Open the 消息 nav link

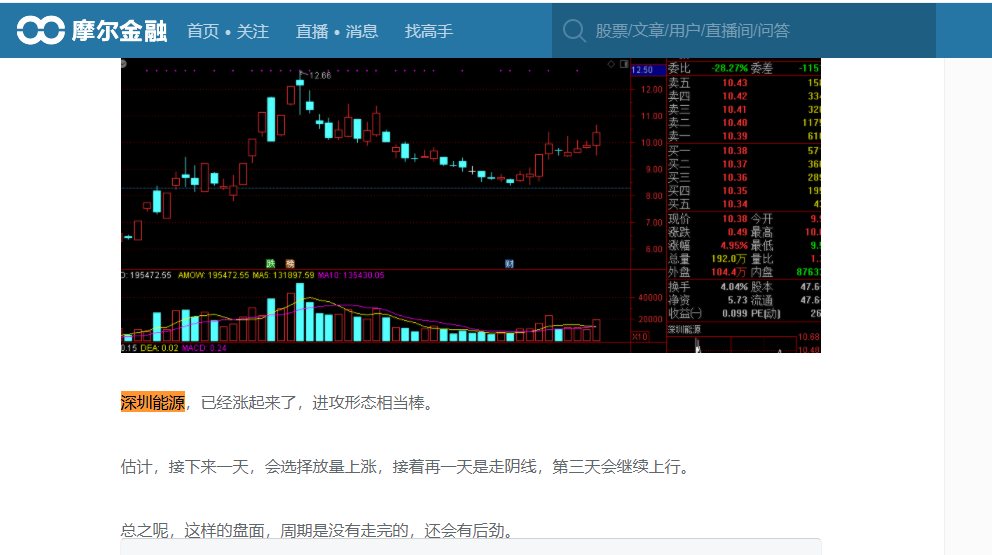(362, 31)
